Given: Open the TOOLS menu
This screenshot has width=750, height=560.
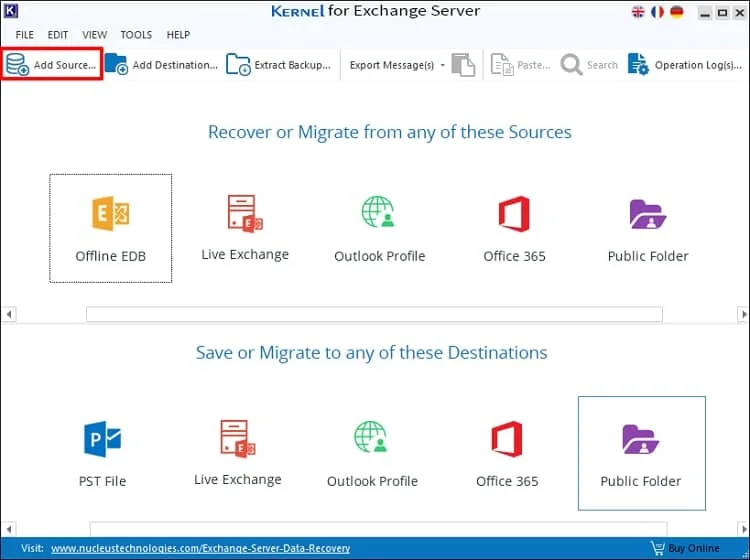Looking at the screenshot, I should click(x=136, y=35).
